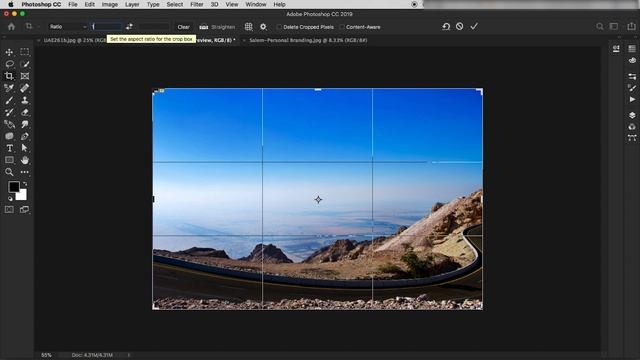Open the Window menu
Viewport: 640px width, 360px height.
click(x=256, y=4)
